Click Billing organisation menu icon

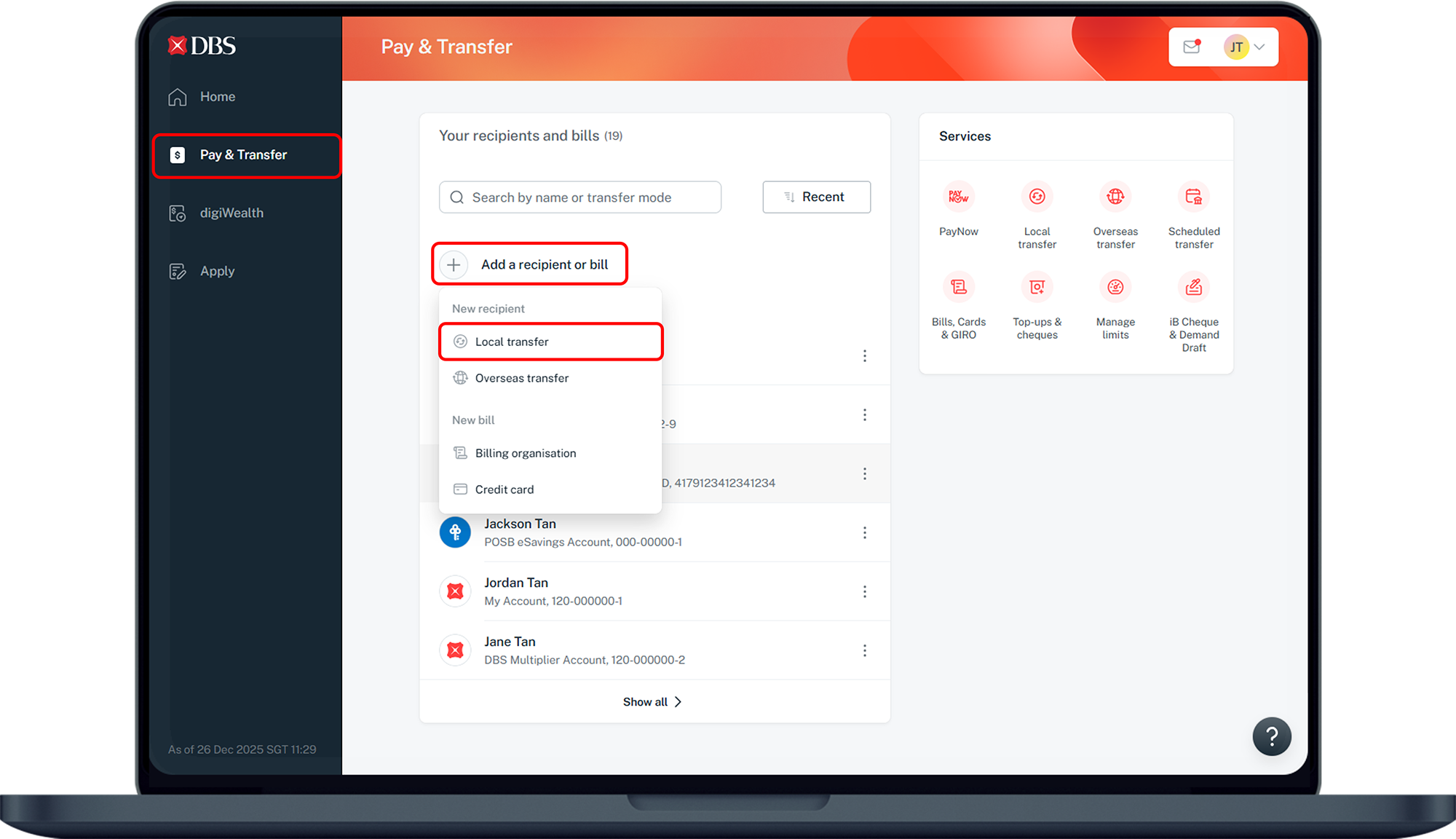click(460, 453)
